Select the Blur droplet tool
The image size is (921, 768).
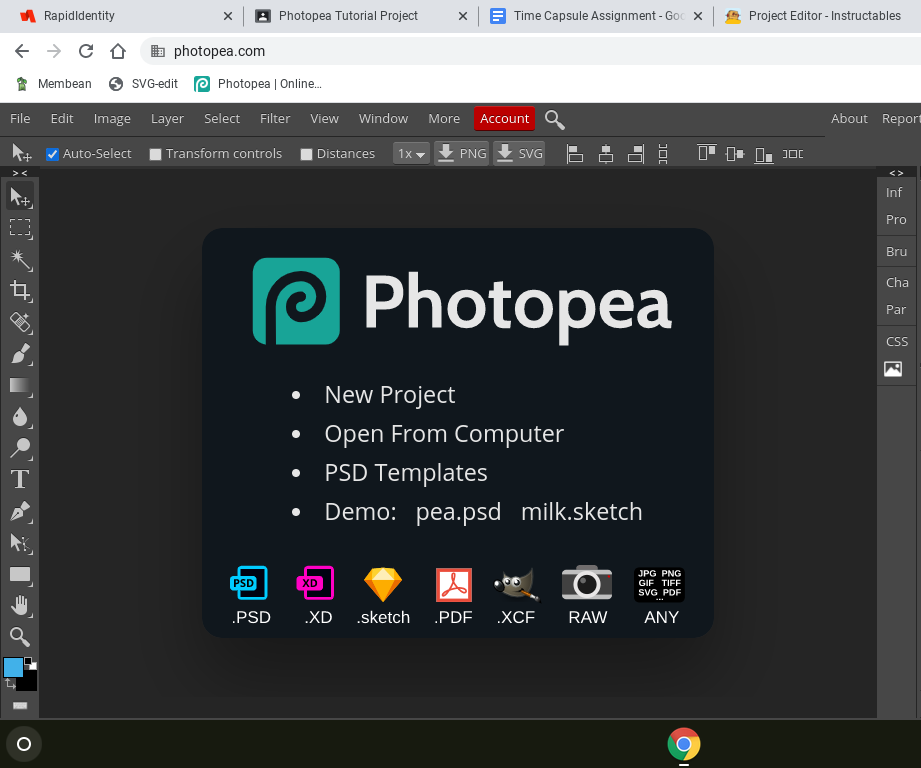point(20,417)
